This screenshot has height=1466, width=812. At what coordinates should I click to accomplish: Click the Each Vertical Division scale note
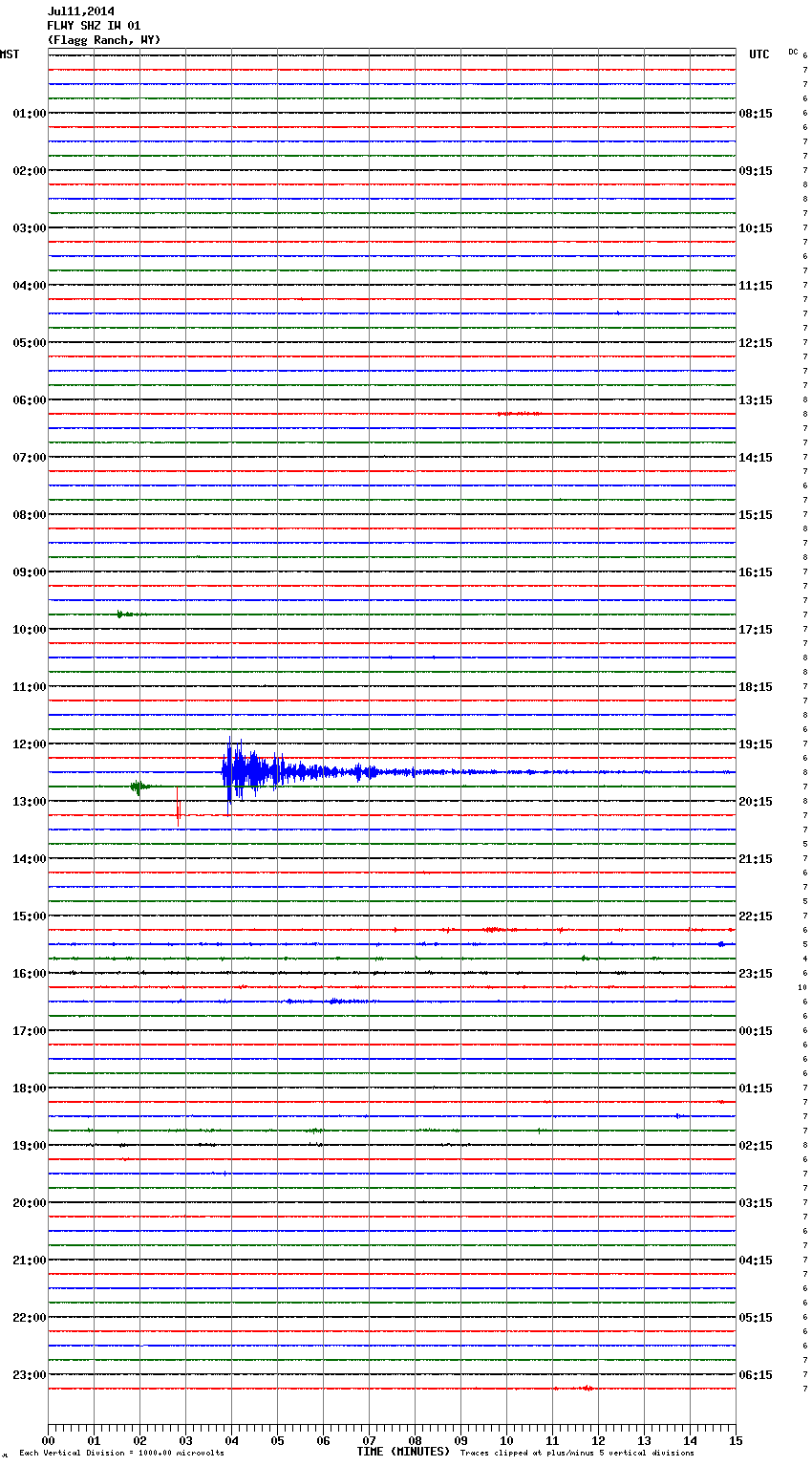click(121, 1454)
